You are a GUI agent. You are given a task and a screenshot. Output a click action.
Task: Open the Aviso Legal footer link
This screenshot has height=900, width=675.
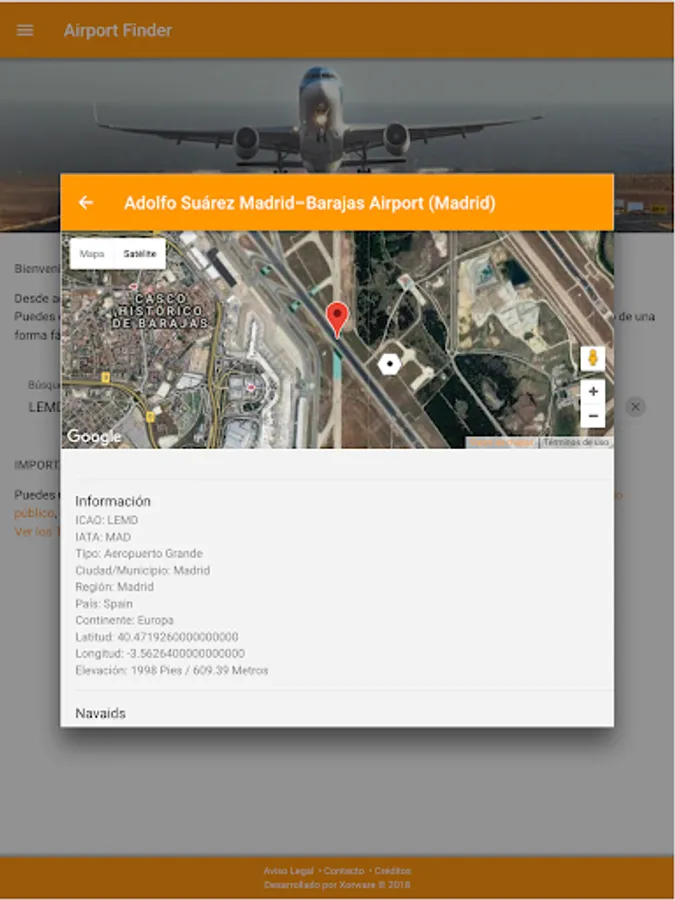[x=289, y=871]
